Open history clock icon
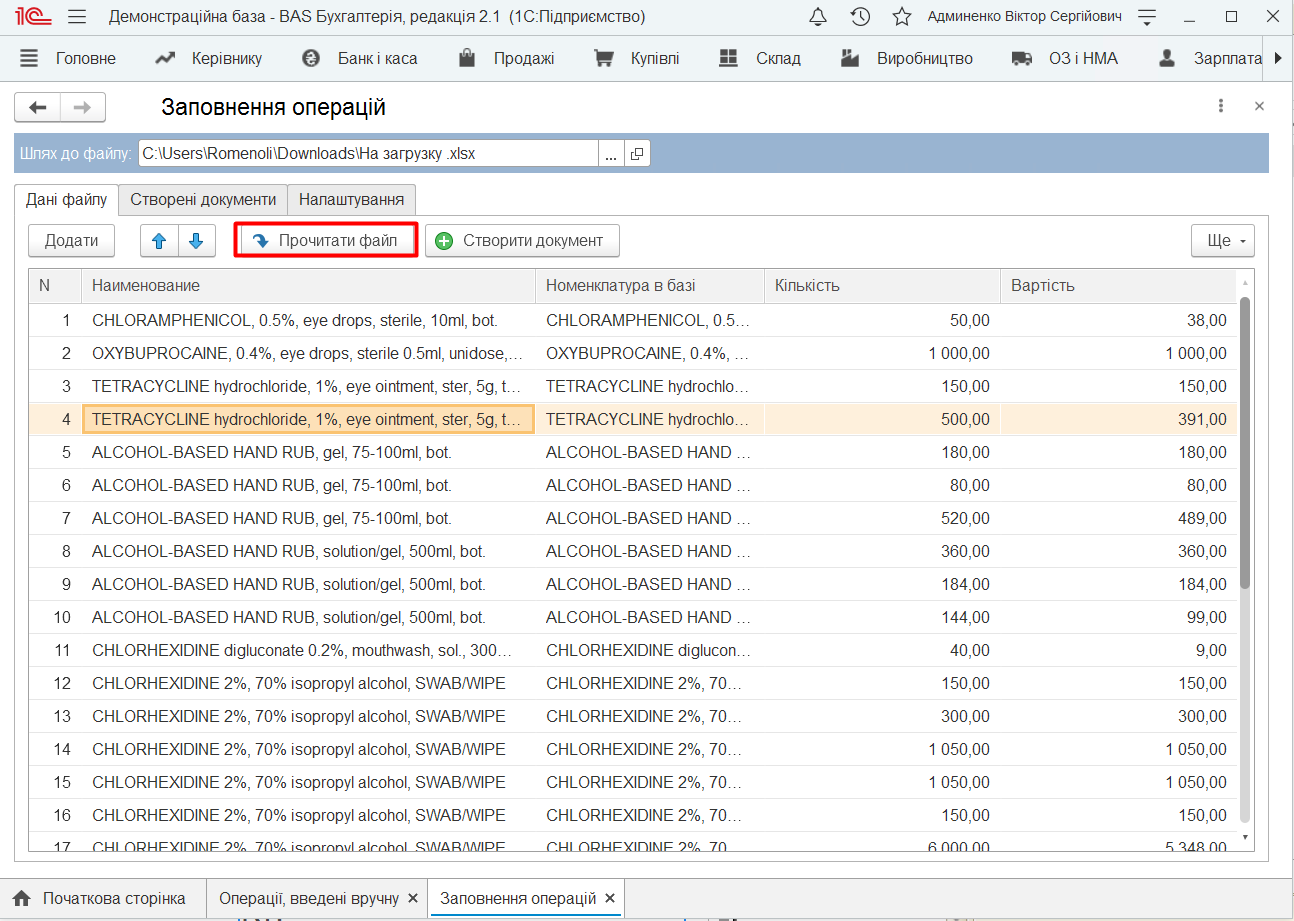 coord(860,17)
